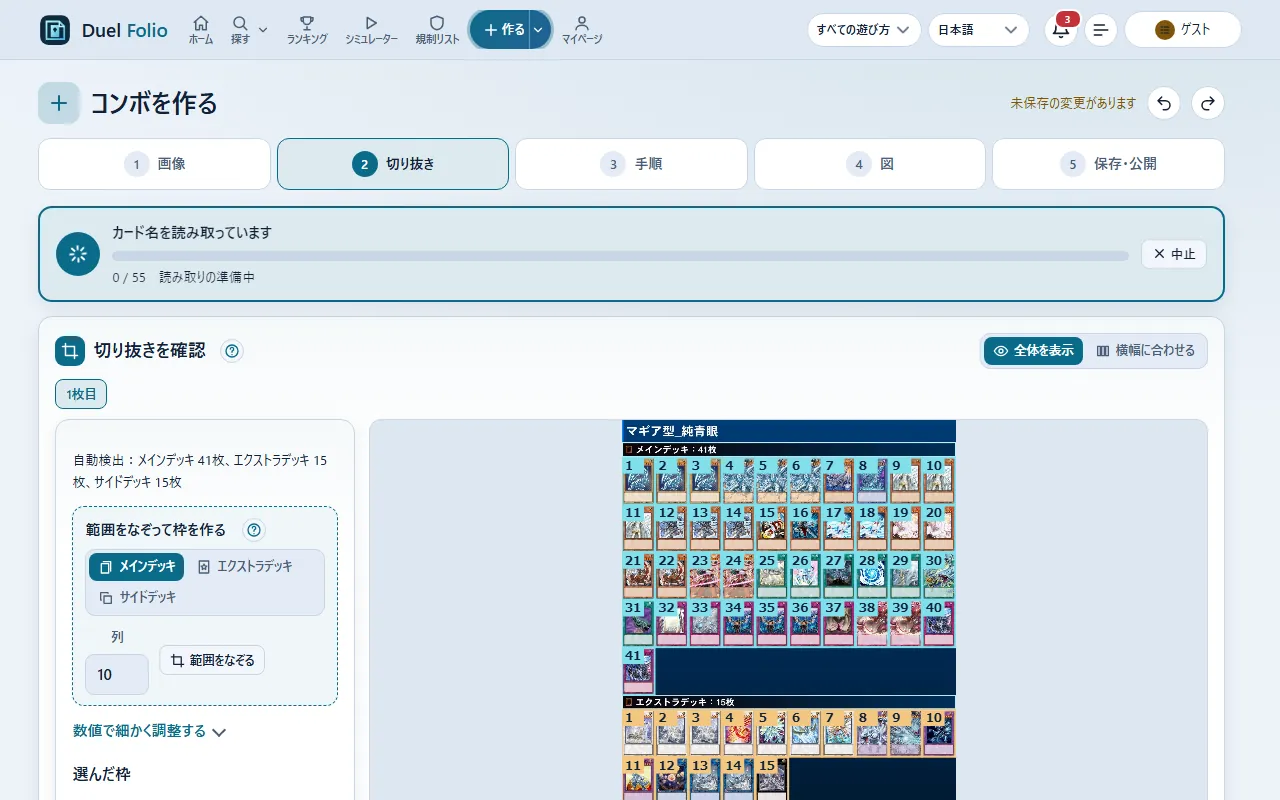Open help icon beside 切り抜きを確認

[x=232, y=351]
